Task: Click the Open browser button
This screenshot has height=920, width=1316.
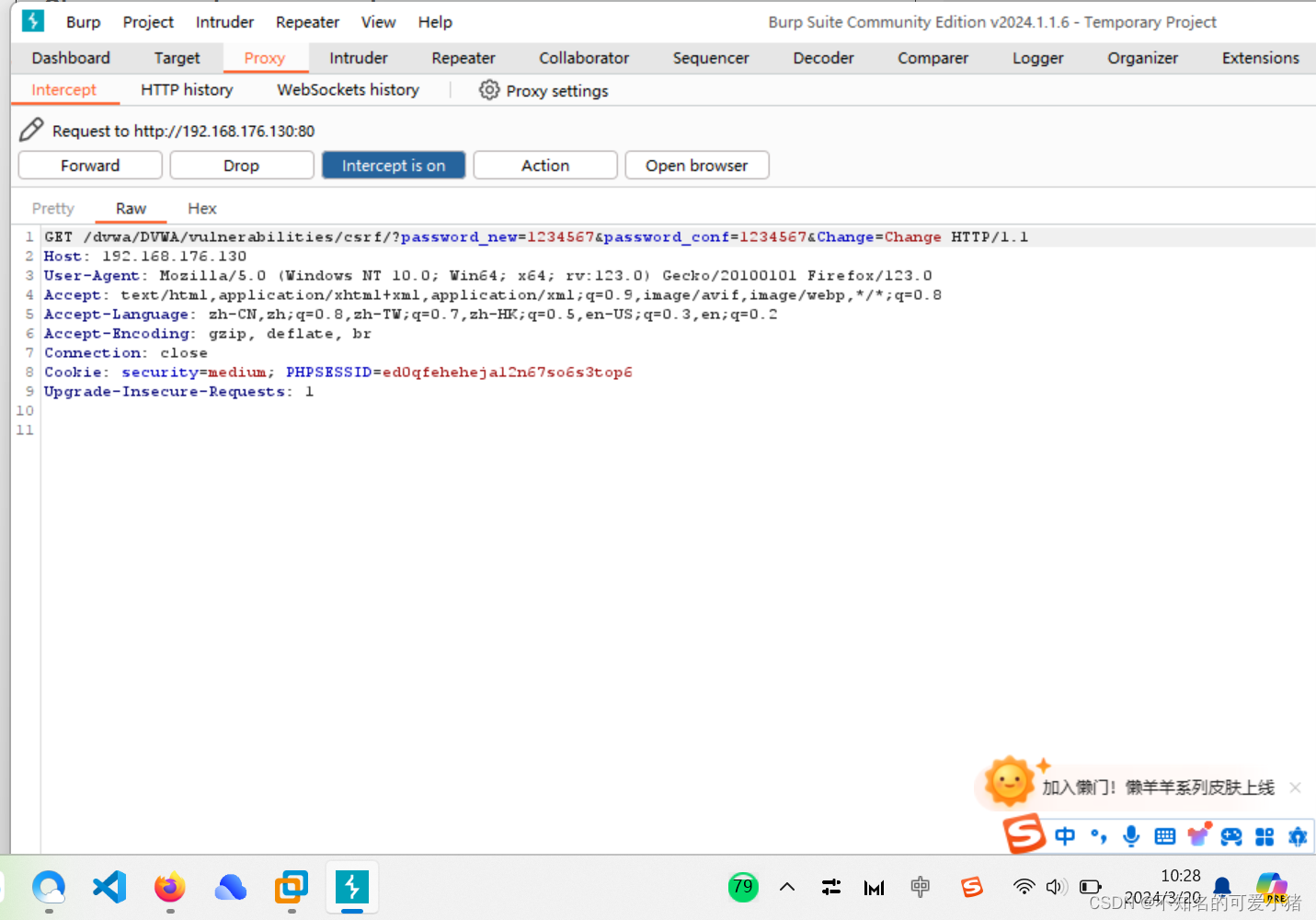Action: point(696,166)
